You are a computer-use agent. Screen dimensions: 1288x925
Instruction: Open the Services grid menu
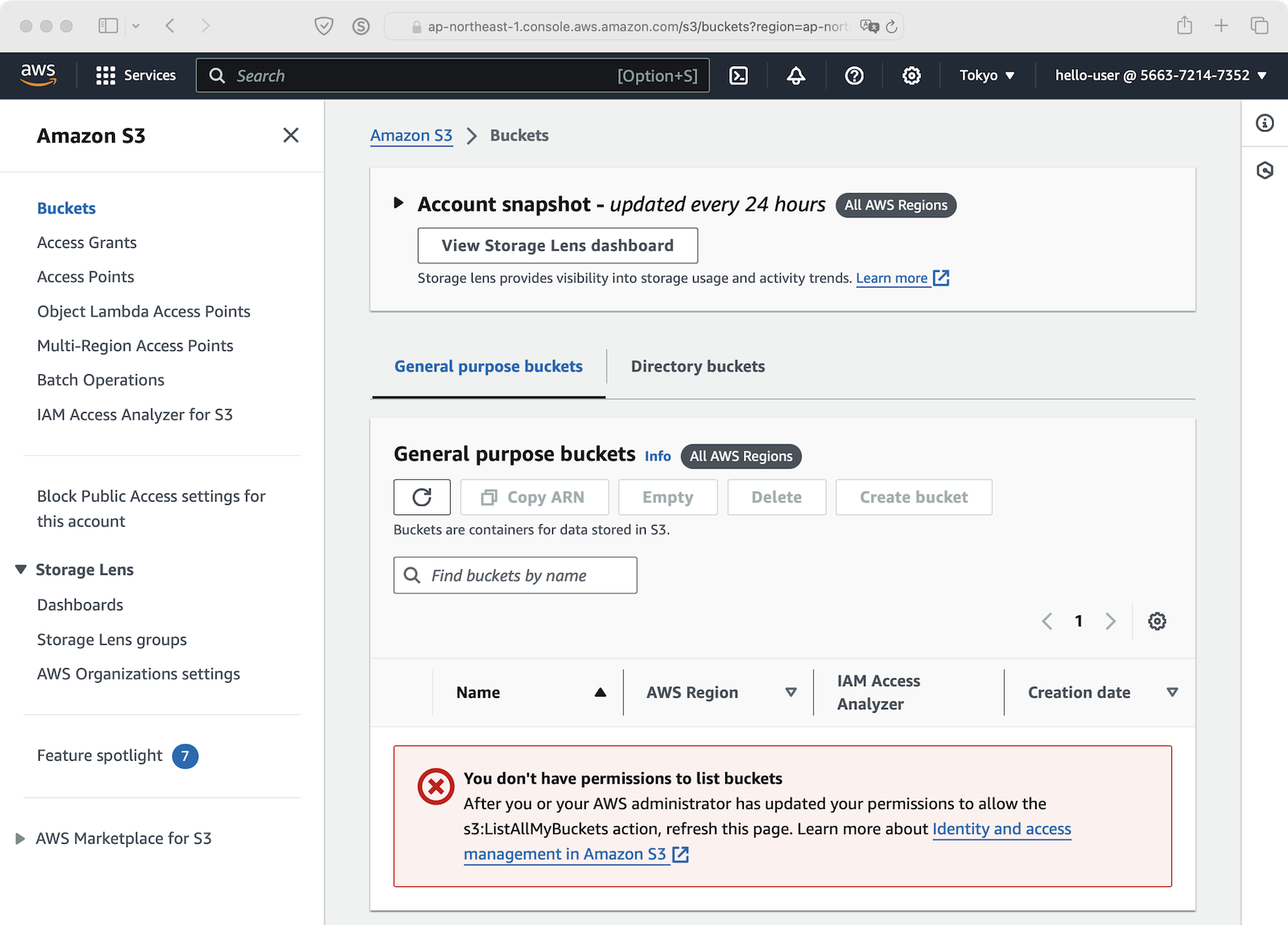(135, 76)
